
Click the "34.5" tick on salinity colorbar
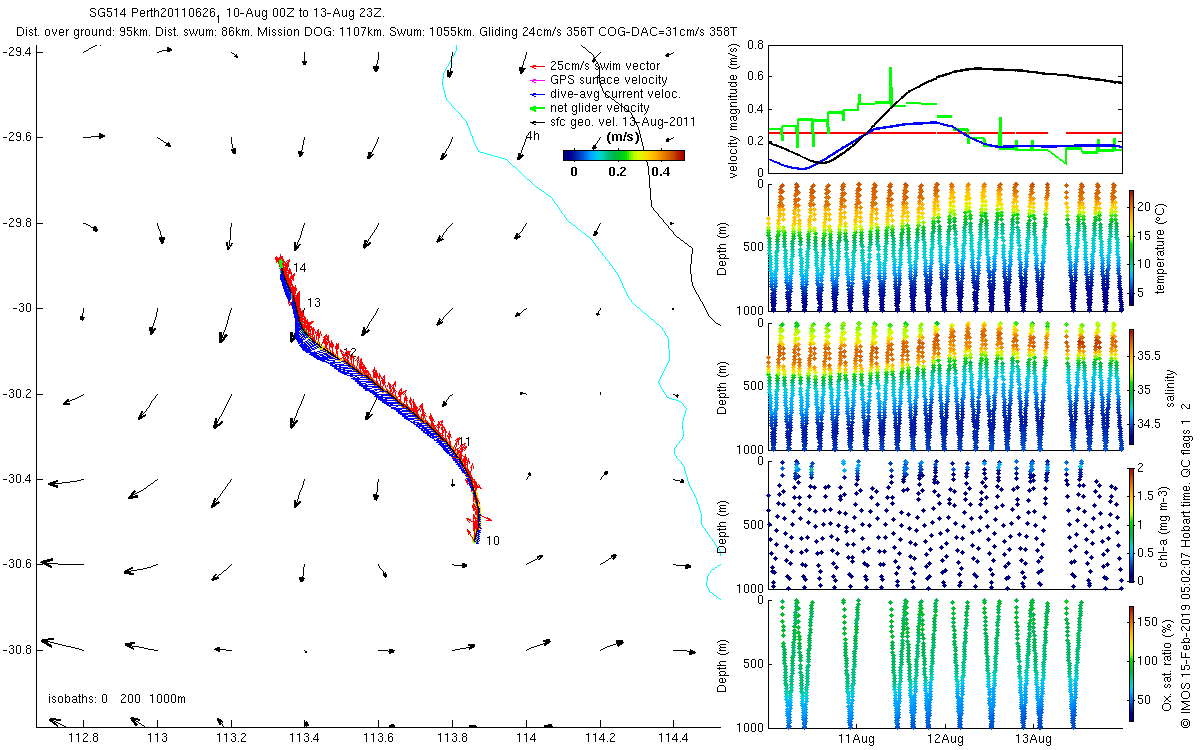[x=1149, y=425]
